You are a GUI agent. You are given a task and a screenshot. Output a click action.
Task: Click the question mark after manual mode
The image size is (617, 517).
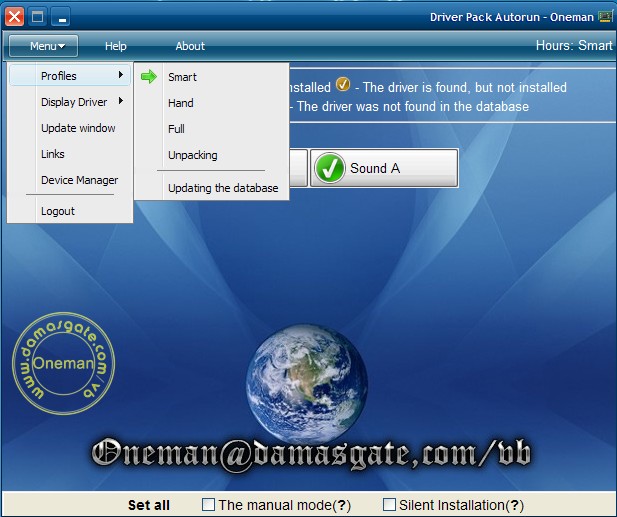tap(342, 505)
